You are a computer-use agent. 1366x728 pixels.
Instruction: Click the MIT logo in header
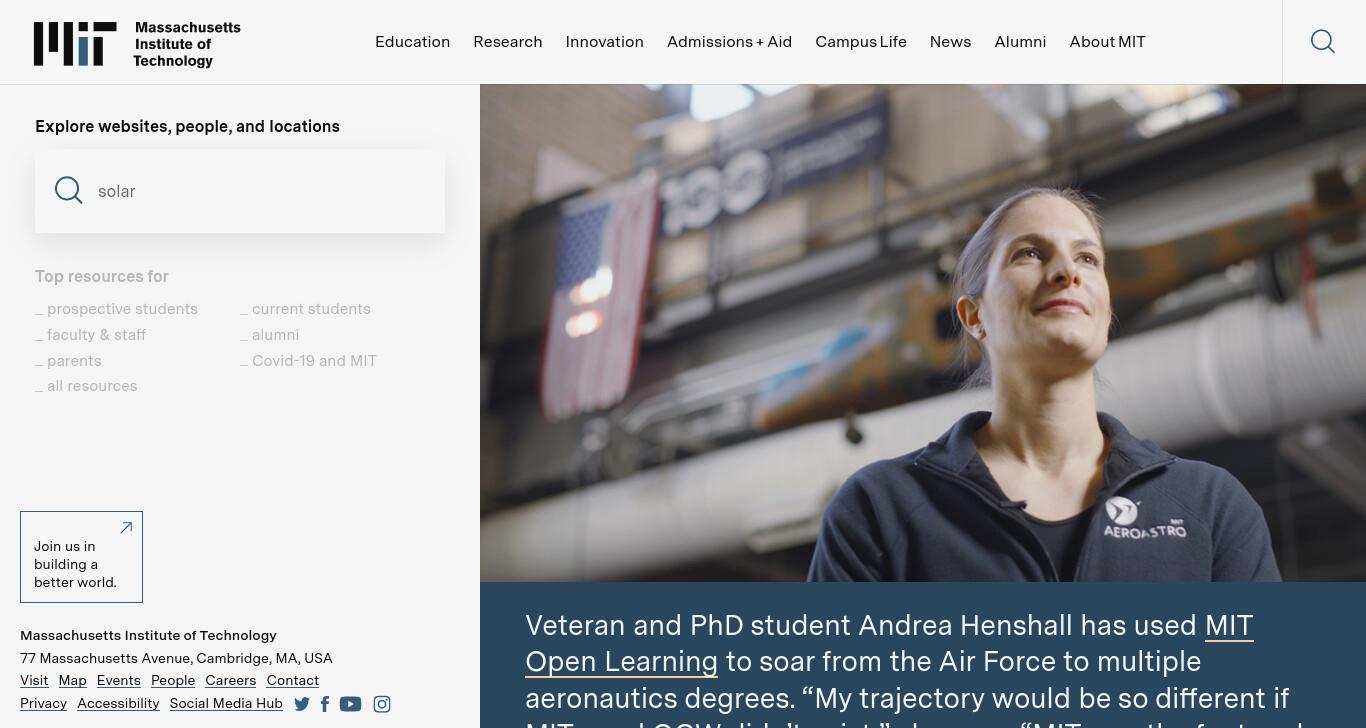pyautogui.click(x=75, y=44)
